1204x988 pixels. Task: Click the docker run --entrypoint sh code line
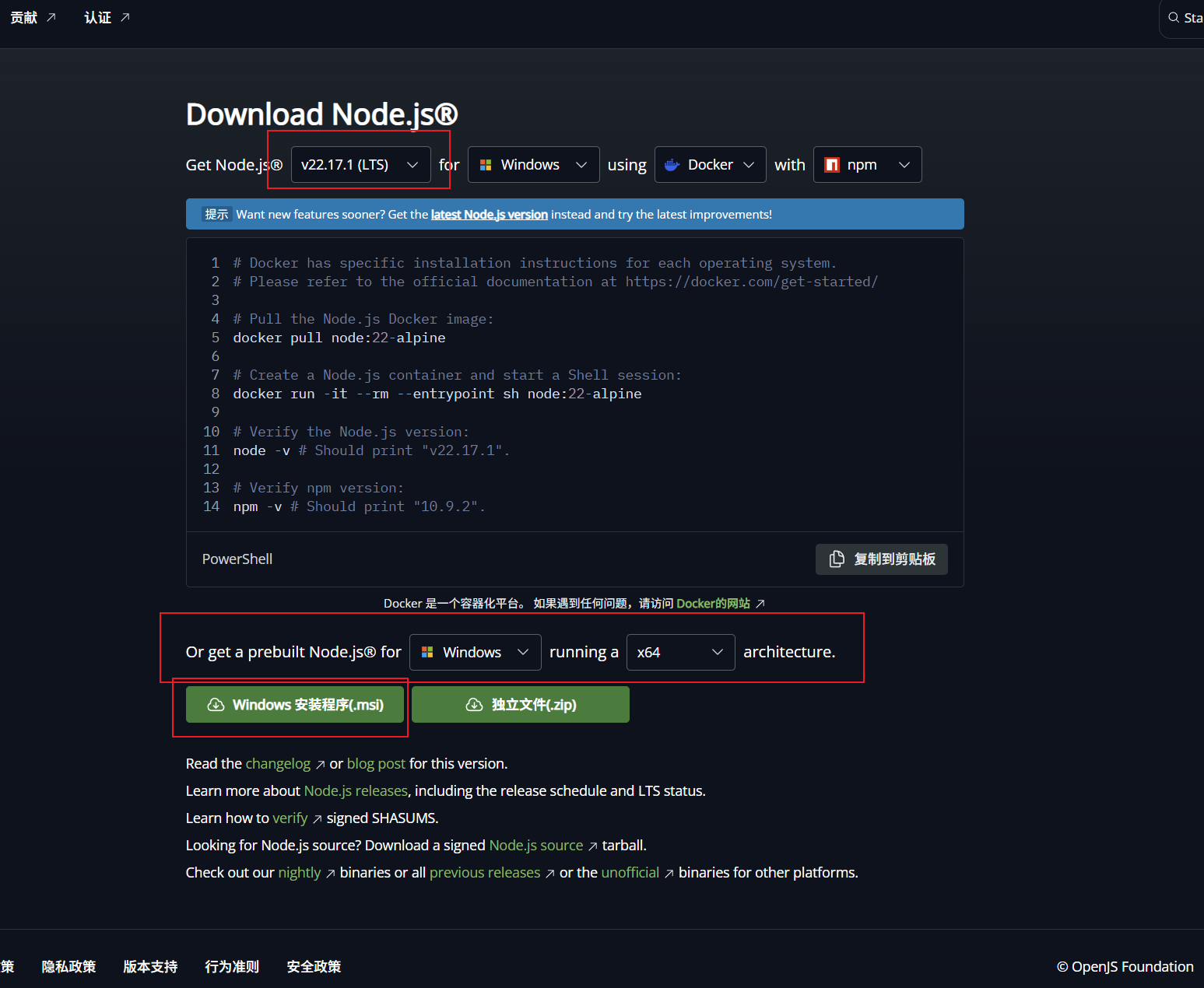point(437,394)
